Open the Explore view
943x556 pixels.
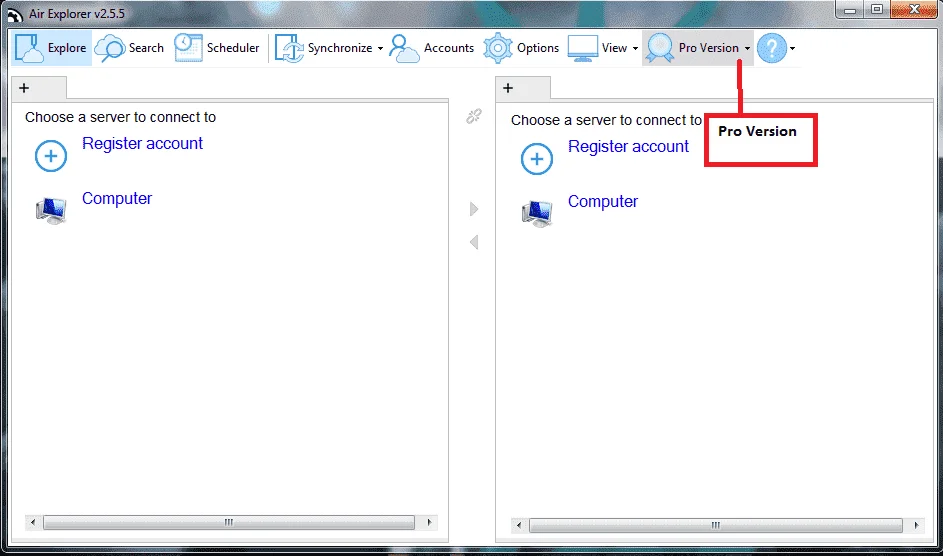[x=51, y=48]
